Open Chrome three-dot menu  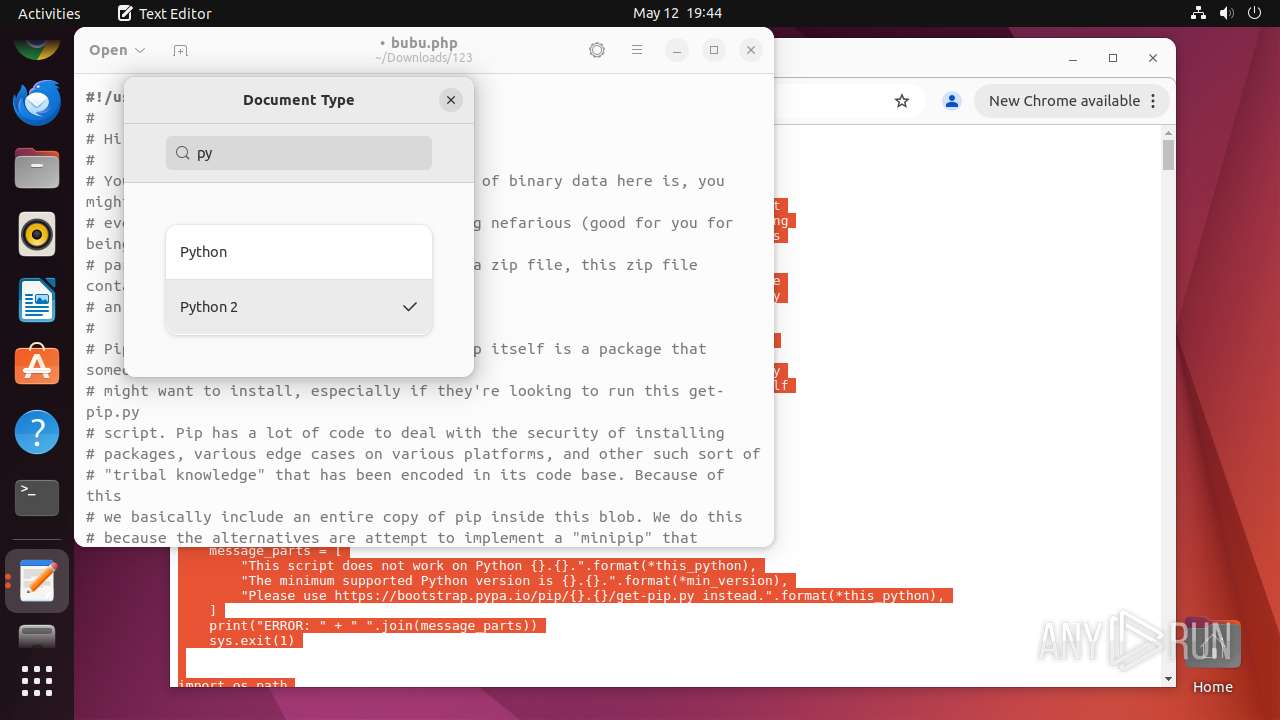point(1153,101)
